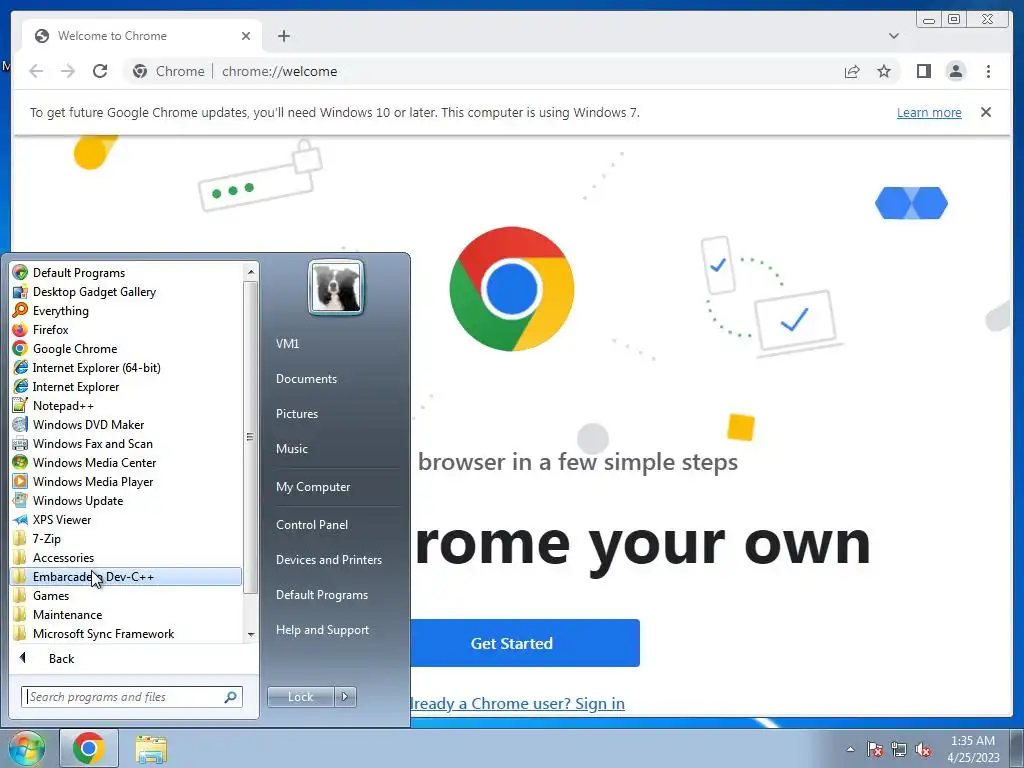
Task: Open the VM1 user folder
Action: coord(287,344)
